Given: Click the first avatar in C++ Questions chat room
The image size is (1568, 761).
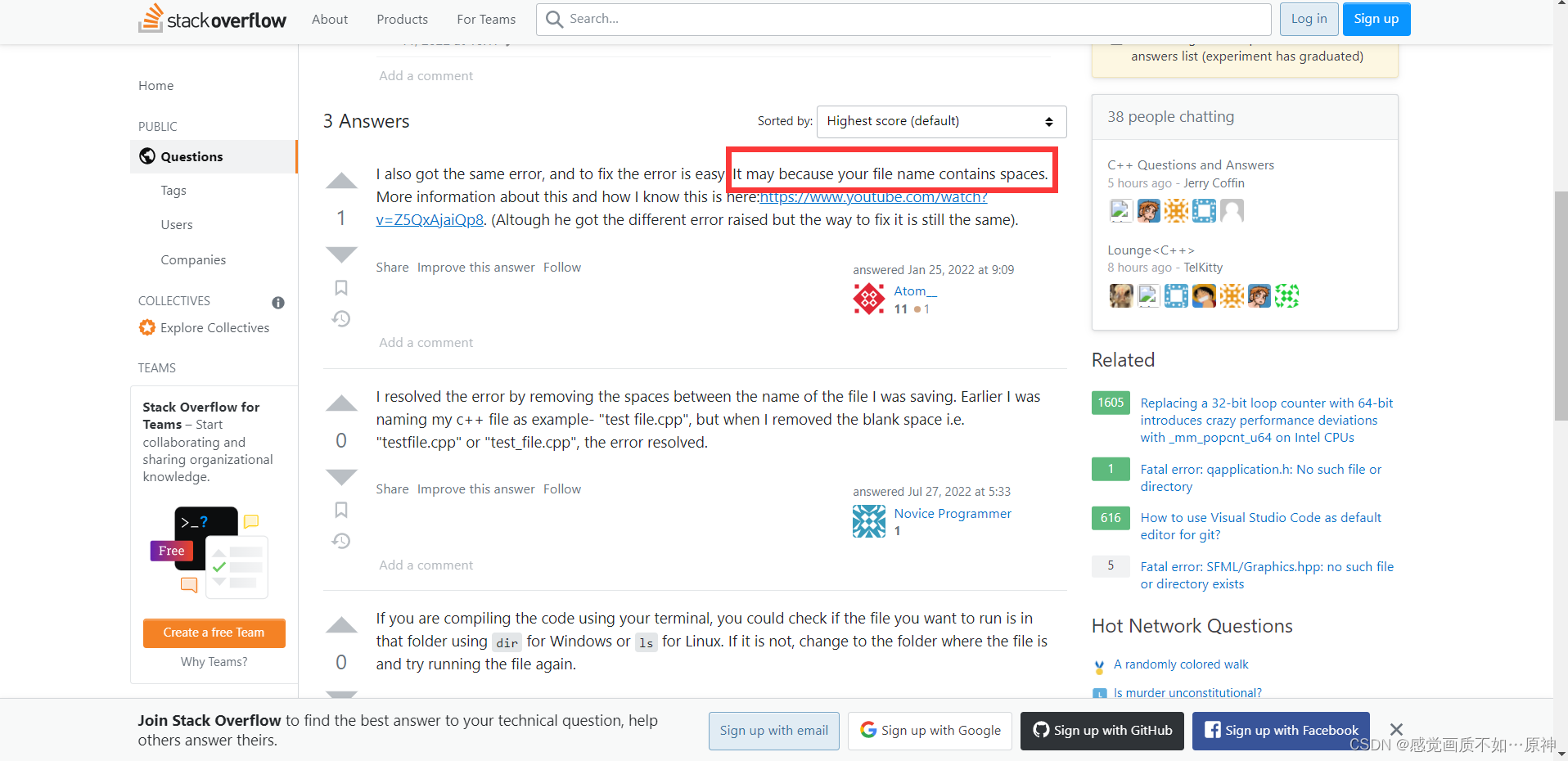Looking at the screenshot, I should [x=1121, y=211].
